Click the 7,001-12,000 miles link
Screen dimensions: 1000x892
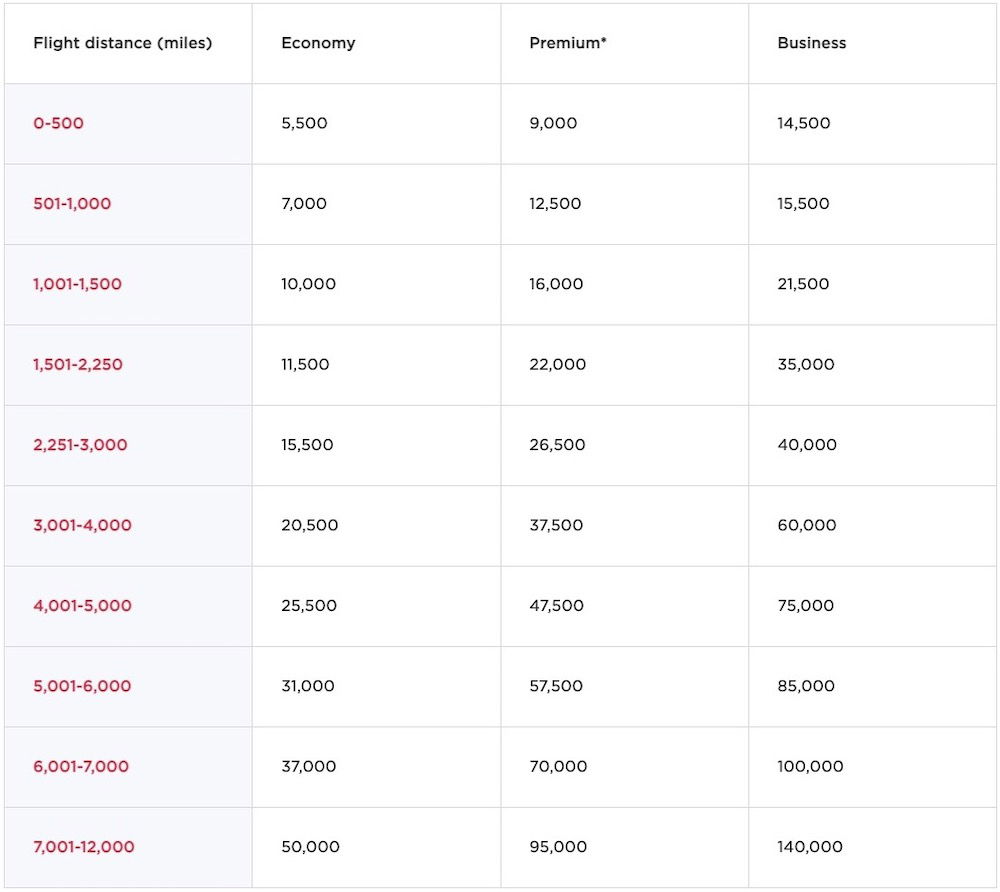pos(84,847)
